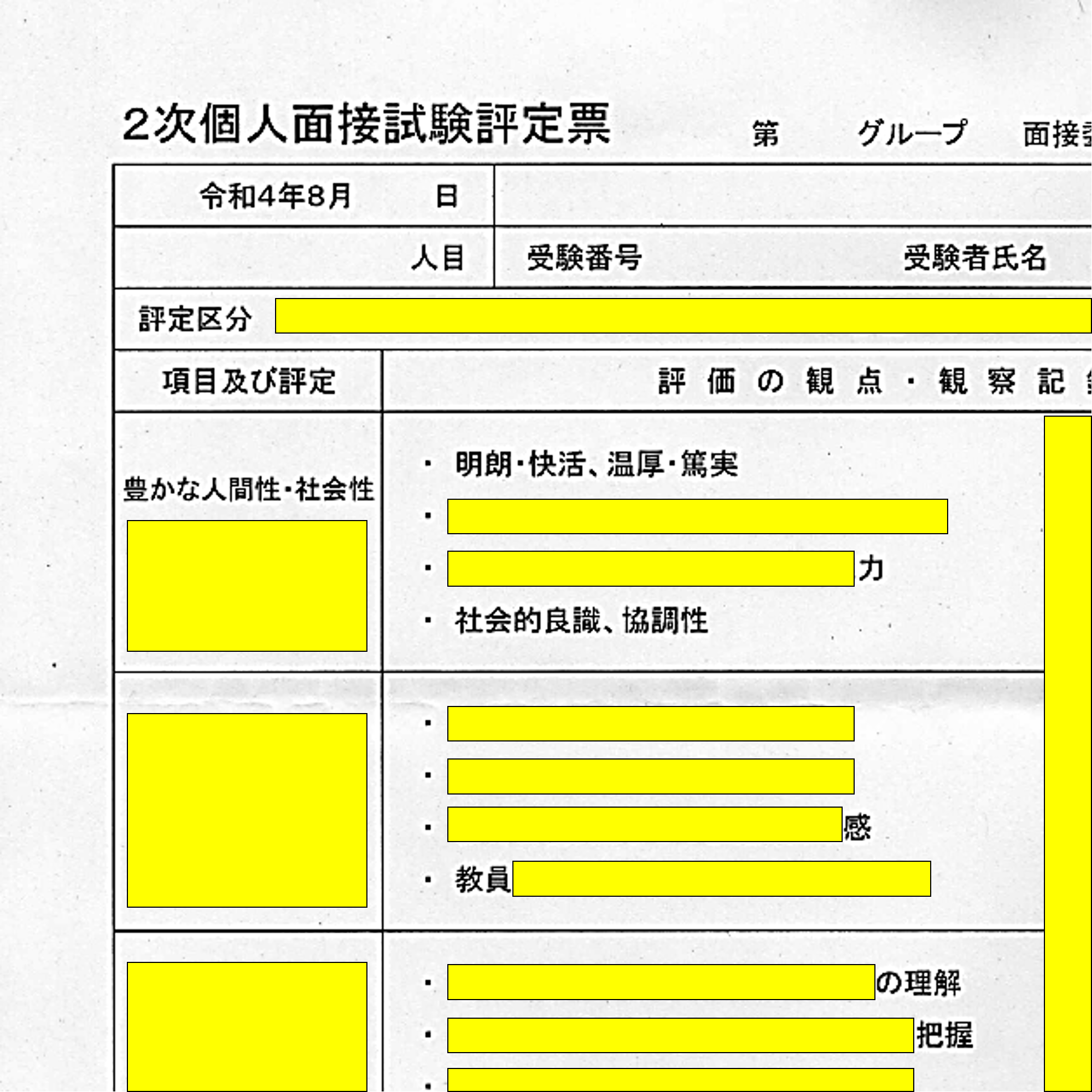Click the グループ label at top

click(912, 133)
